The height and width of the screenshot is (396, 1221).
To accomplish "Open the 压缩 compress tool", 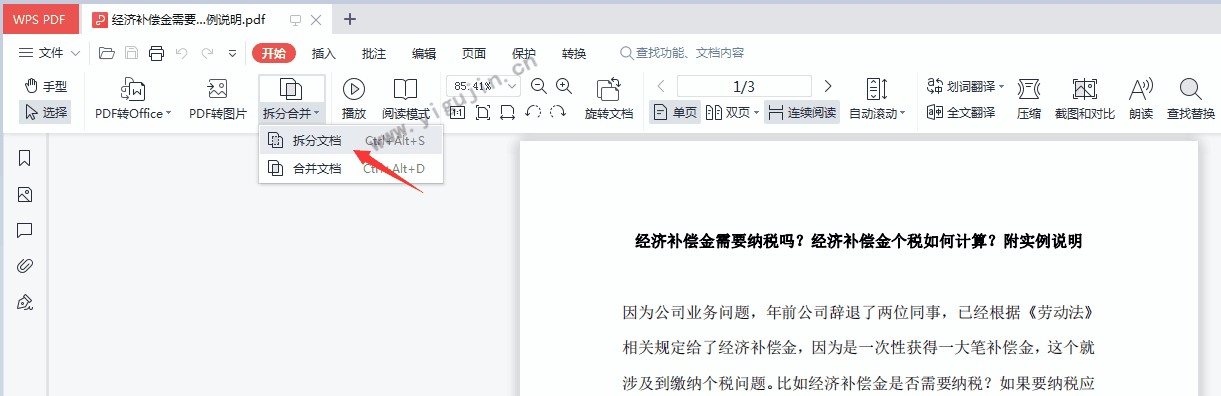I will [1029, 99].
